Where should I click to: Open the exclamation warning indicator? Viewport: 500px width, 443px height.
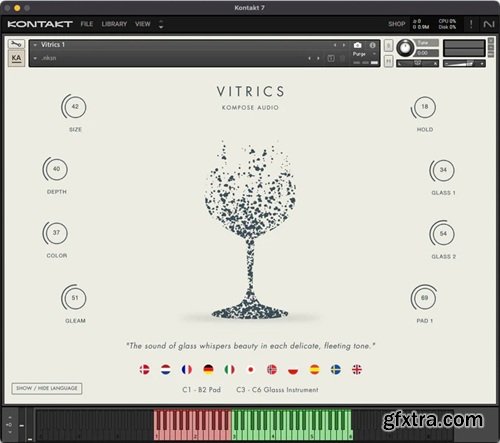click(471, 24)
